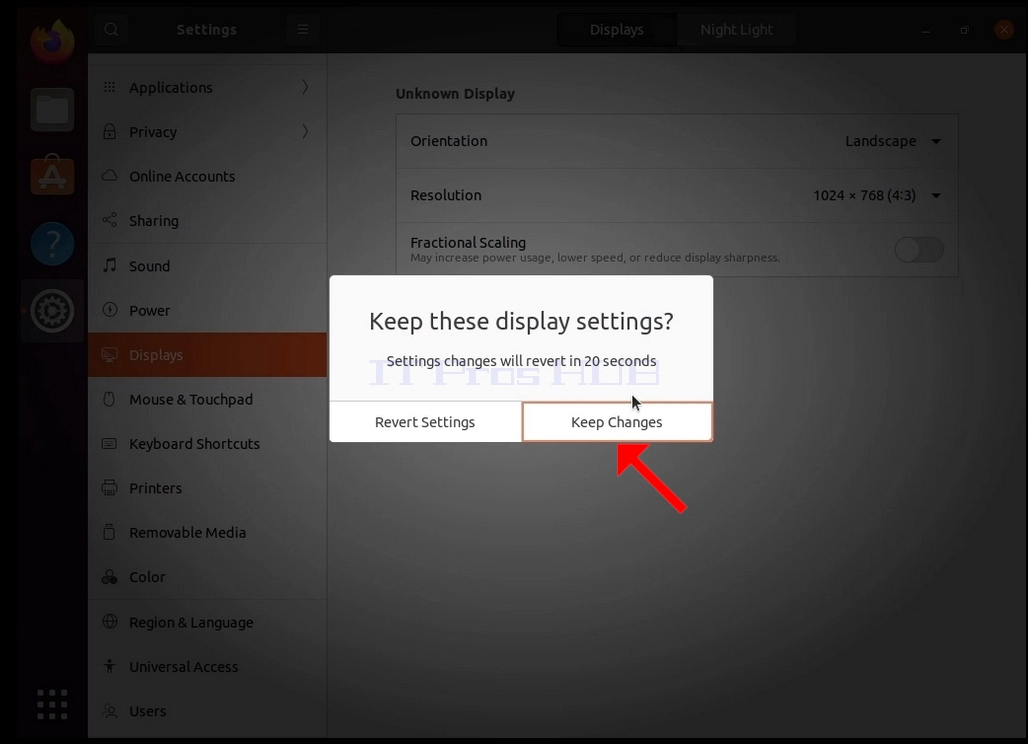Expand the Privacy sidebar entry chevron

305,132
